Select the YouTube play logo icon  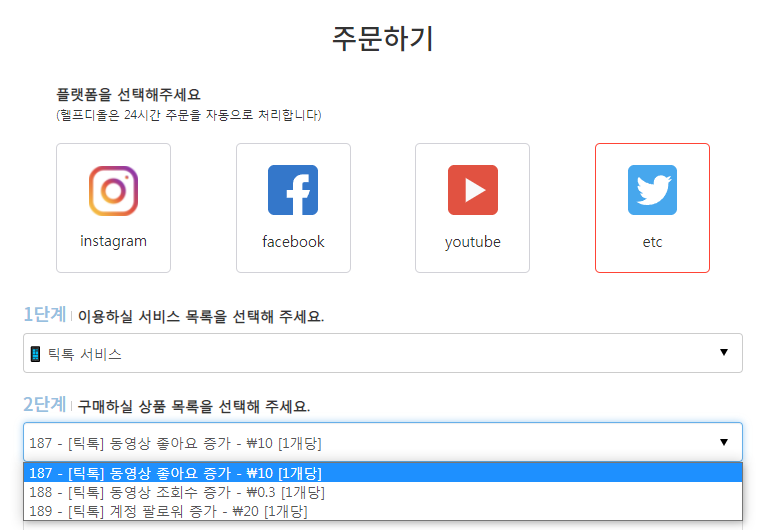point(472,190)
